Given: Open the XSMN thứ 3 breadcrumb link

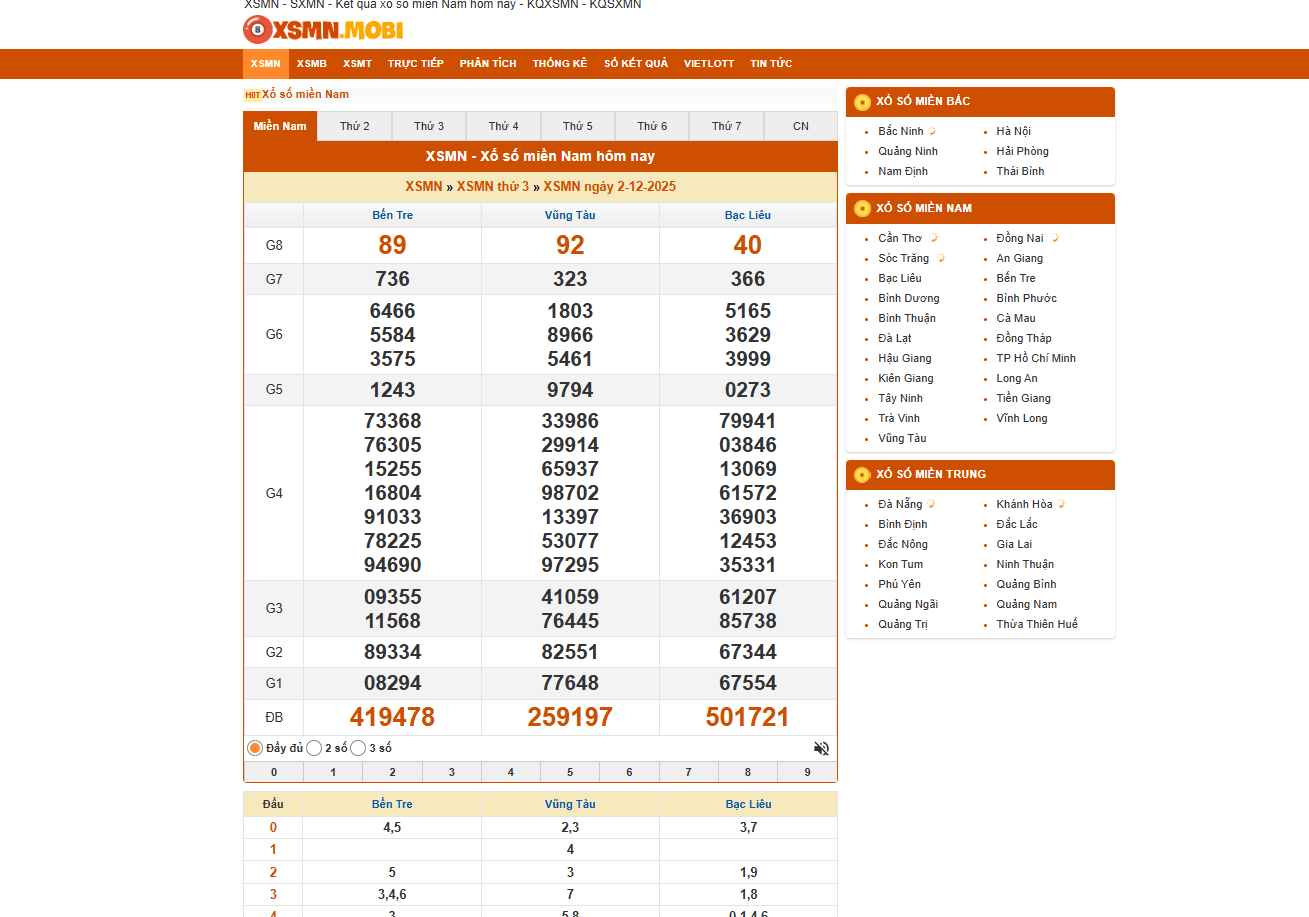Looking at the screenshot, I should [x=493, y=187].
